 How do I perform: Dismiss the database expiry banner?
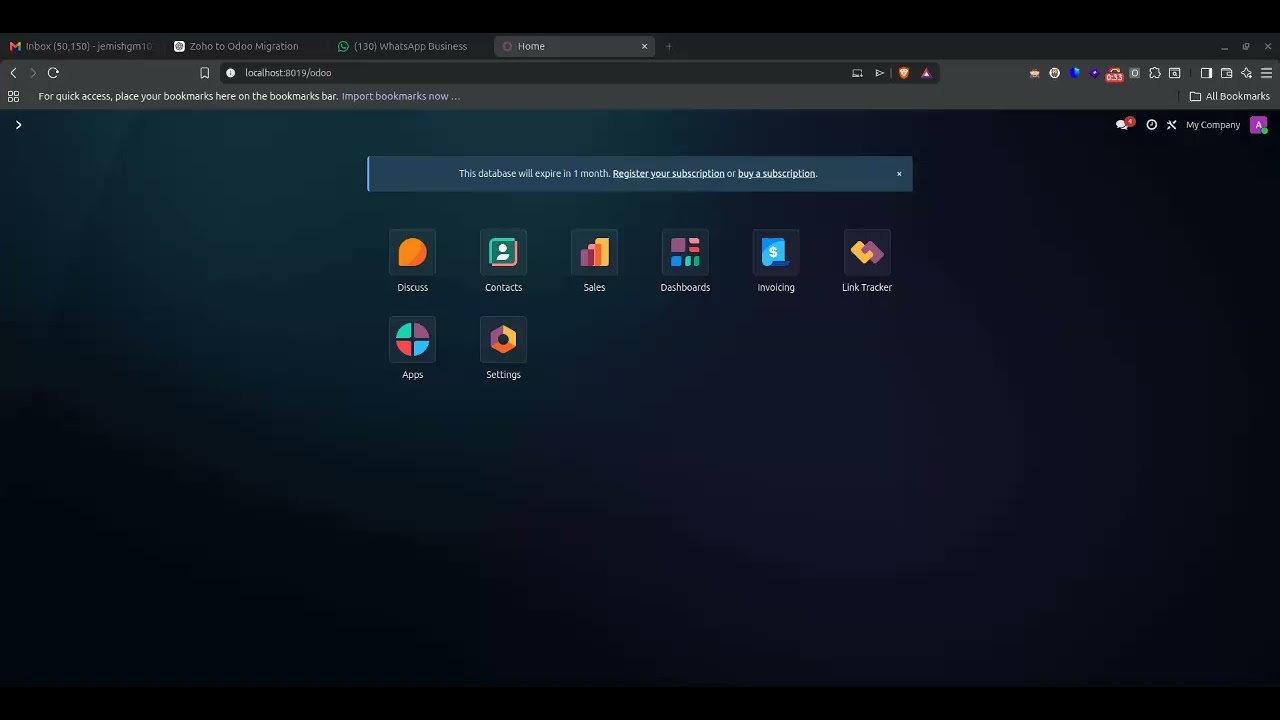pyautogui.click(x=899, y=174)
